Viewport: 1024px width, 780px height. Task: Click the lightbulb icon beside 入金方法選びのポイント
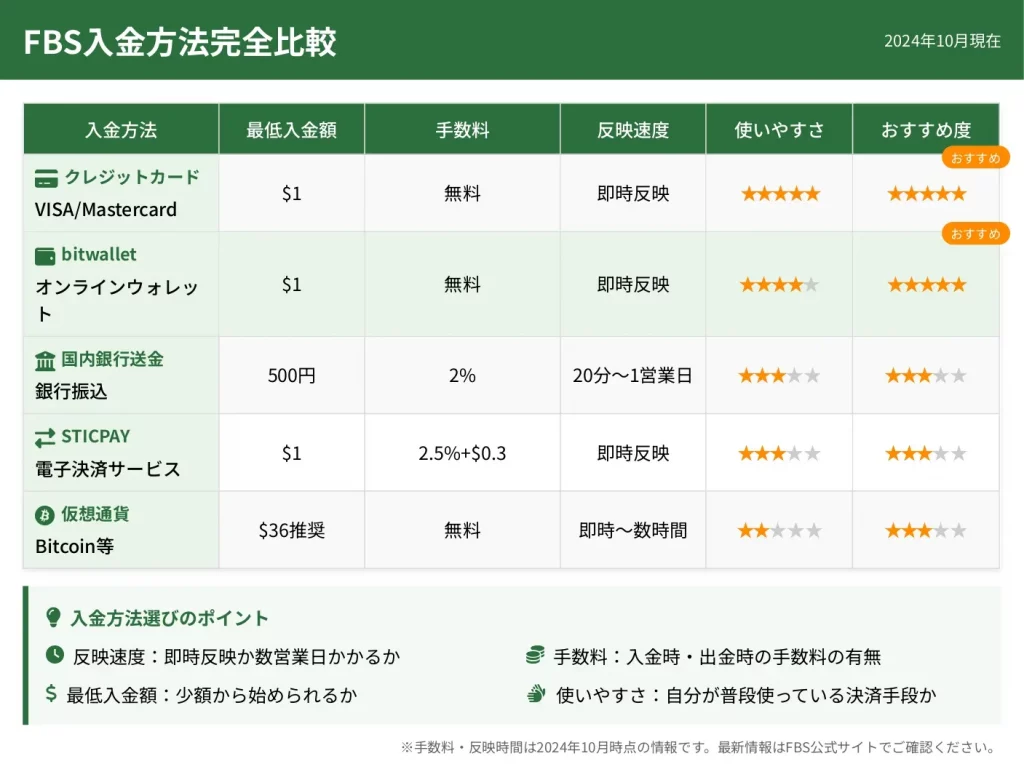pos(54,618)
